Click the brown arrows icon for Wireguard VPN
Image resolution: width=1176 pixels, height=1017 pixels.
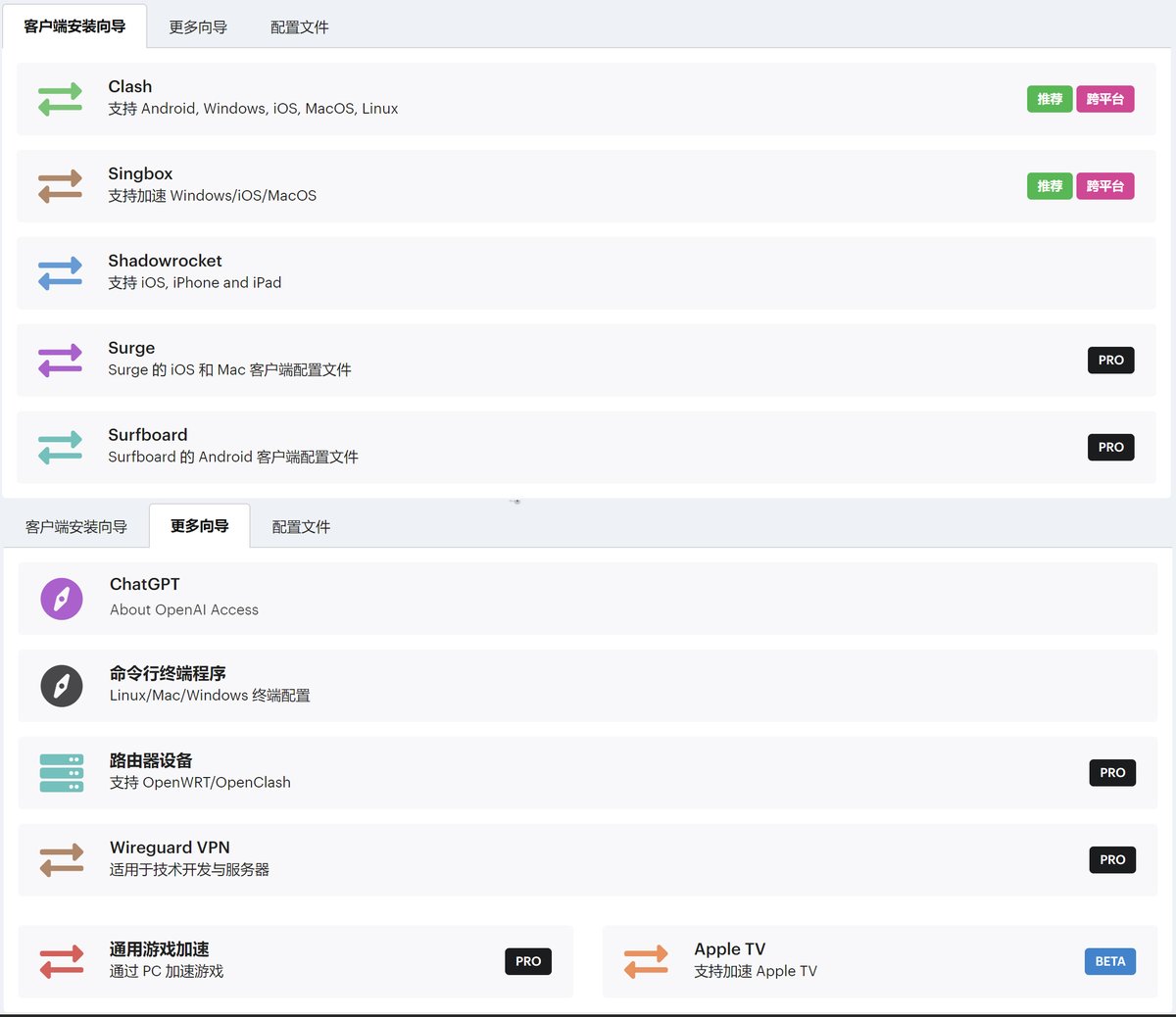(62, 860)
